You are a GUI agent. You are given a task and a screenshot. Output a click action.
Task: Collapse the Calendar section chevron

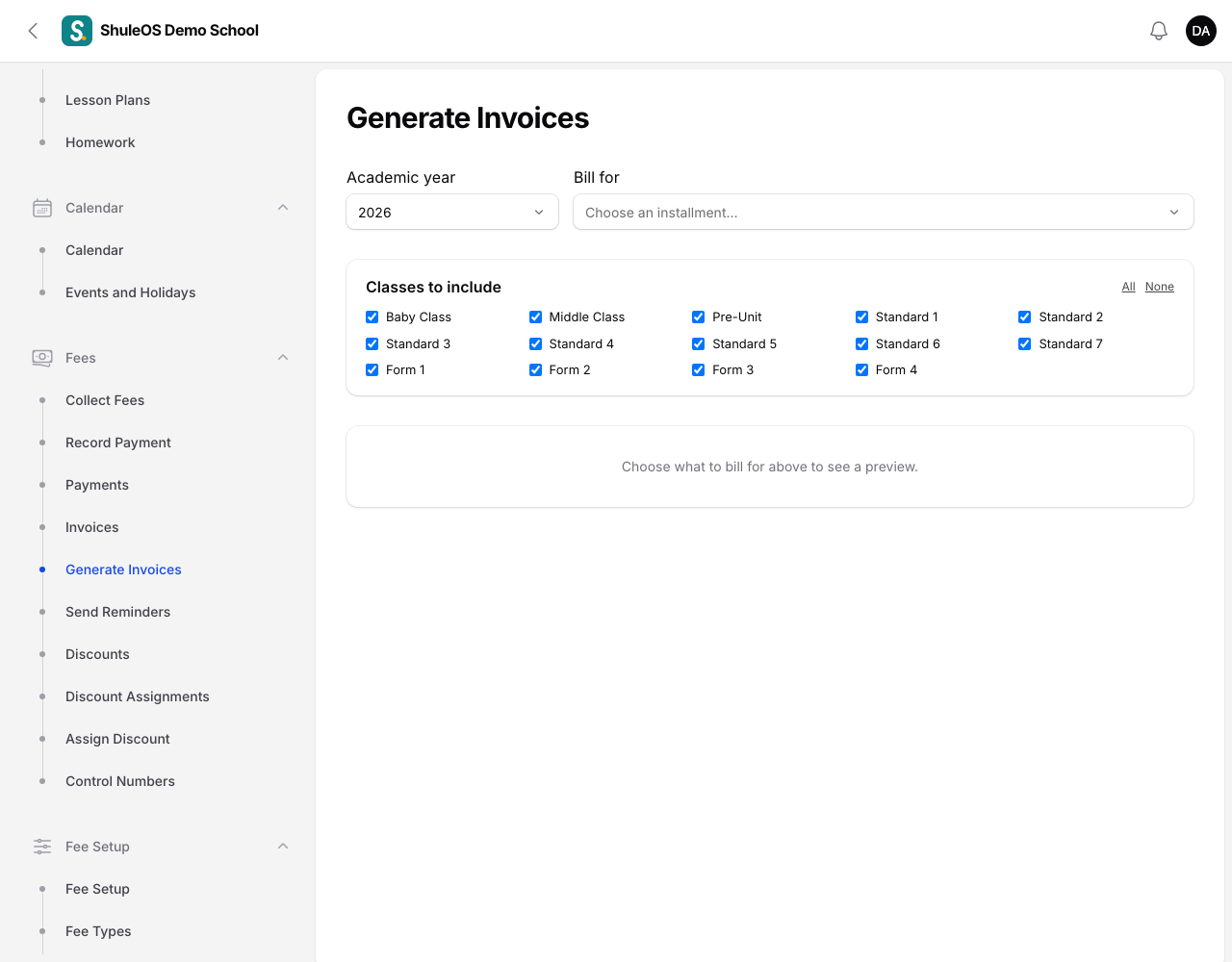(x=283, y=208)
